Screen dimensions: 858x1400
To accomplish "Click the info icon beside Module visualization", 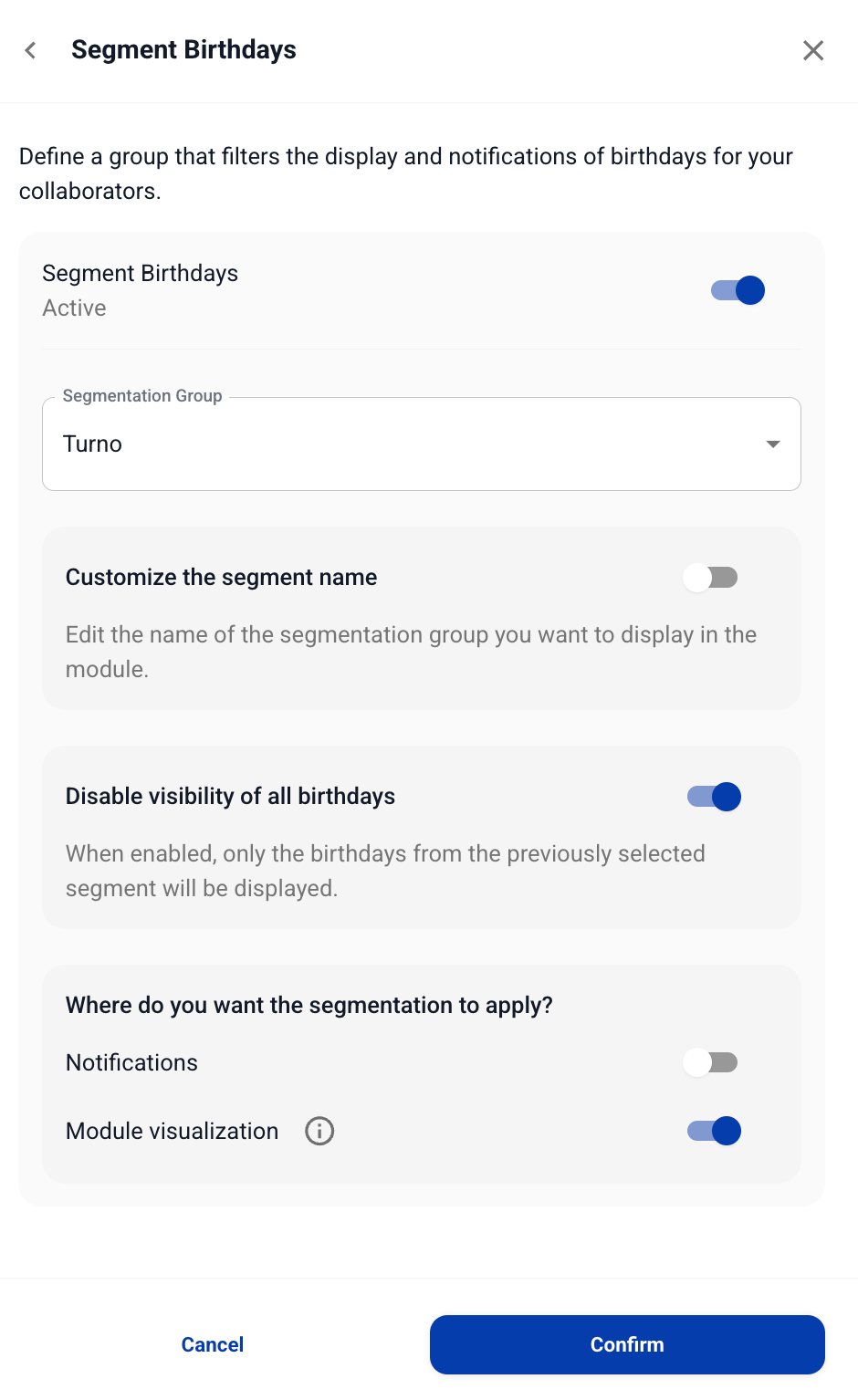I will (x=319, y=1131).
